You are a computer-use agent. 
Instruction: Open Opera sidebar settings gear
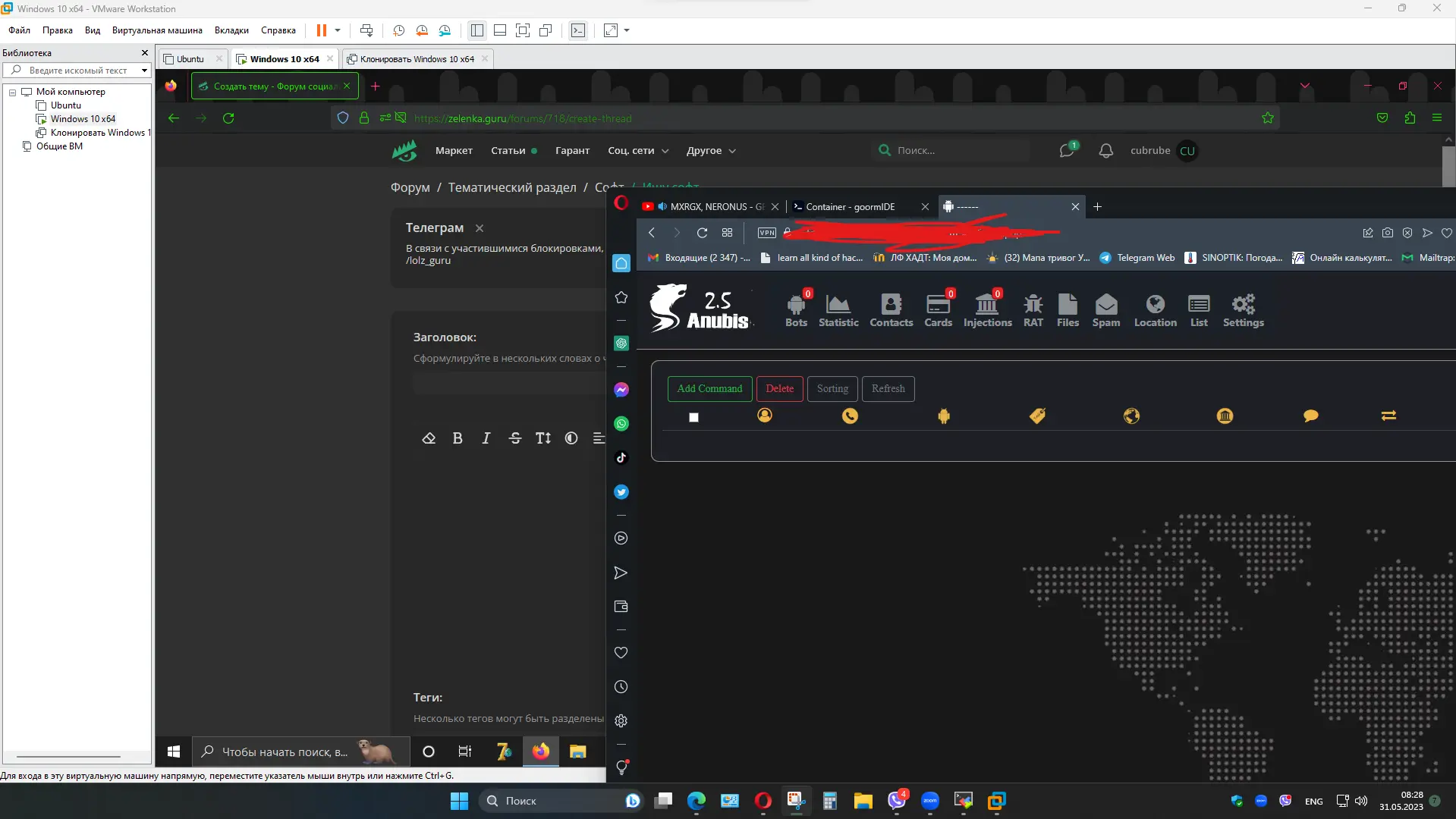point(621,720)
